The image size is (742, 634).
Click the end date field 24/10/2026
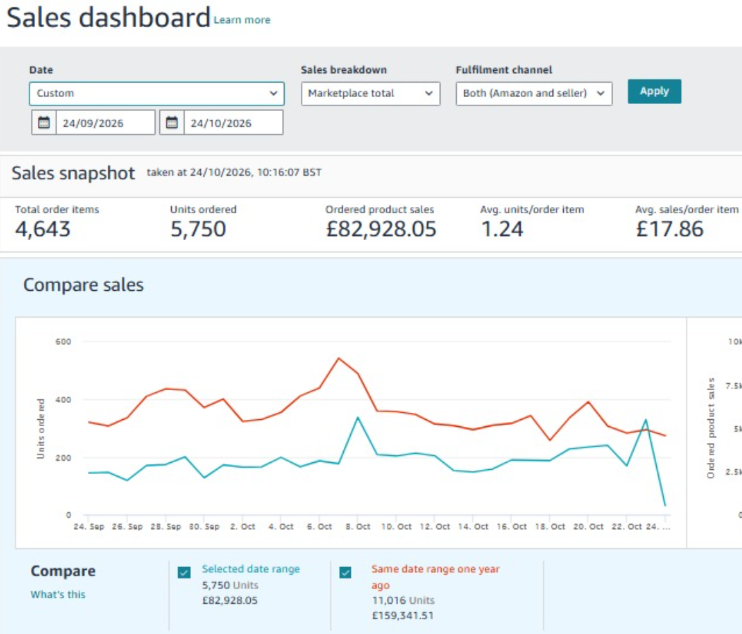click(x=233, y=123)
